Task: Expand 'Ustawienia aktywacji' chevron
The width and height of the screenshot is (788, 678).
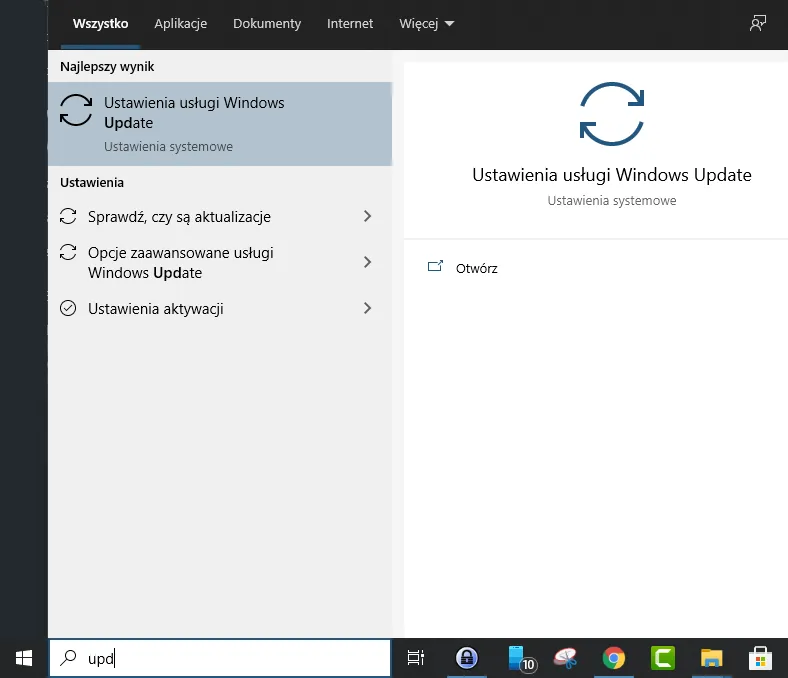Action: pos(367,308)
